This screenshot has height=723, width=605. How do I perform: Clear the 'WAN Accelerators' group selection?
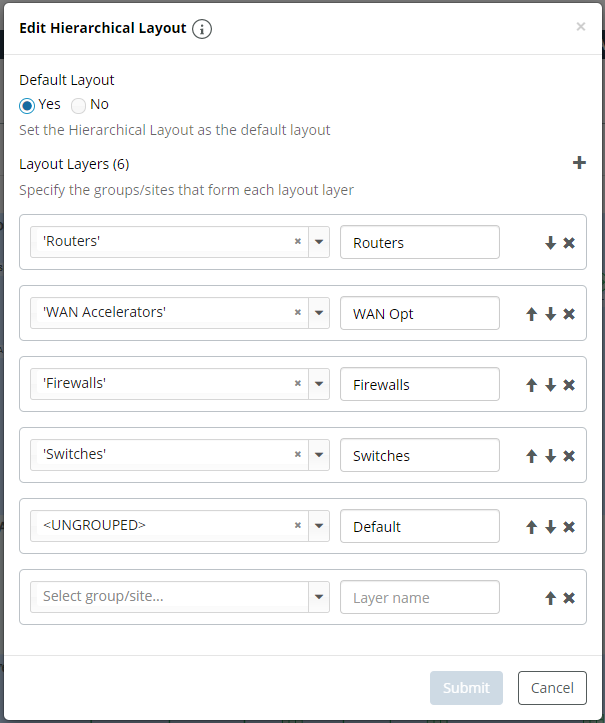pos(297,313)
